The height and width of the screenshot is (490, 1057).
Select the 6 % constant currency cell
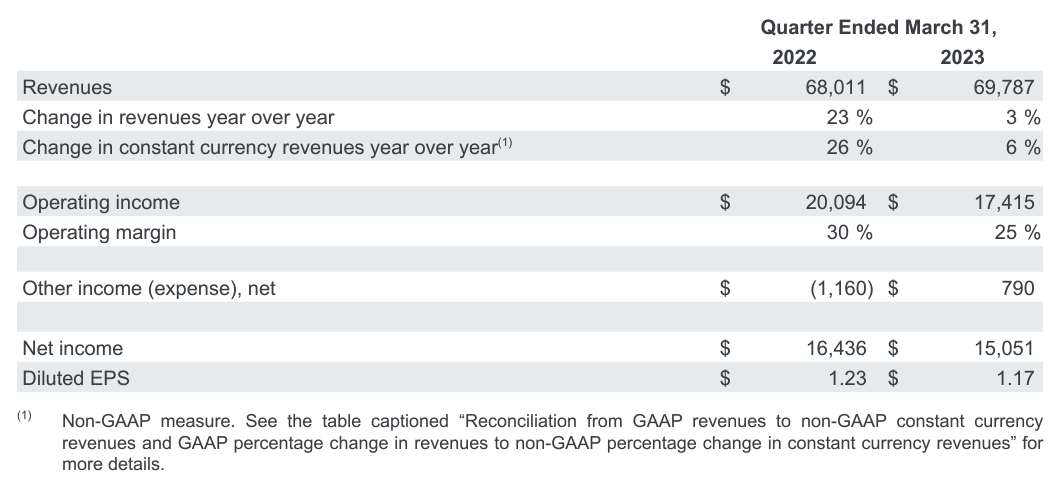pyautogui.click(x=1023, y=147)
